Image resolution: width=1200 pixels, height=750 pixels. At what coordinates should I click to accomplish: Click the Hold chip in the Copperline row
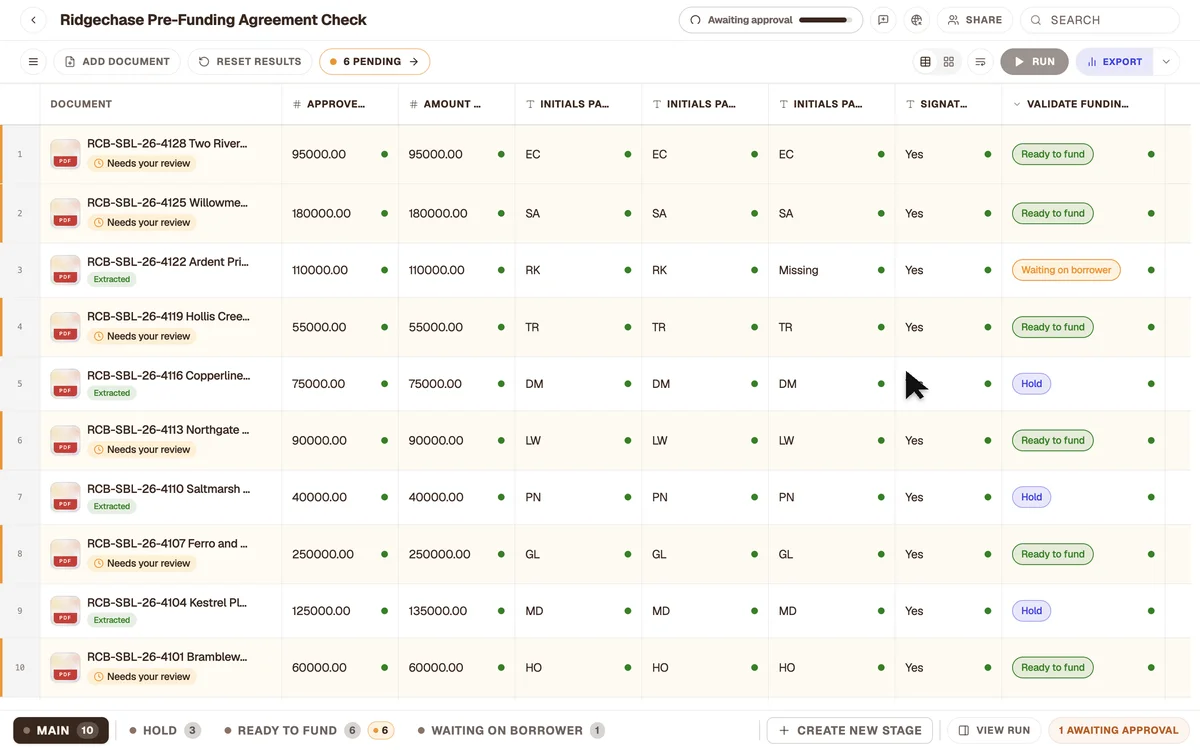point(1031,384)
